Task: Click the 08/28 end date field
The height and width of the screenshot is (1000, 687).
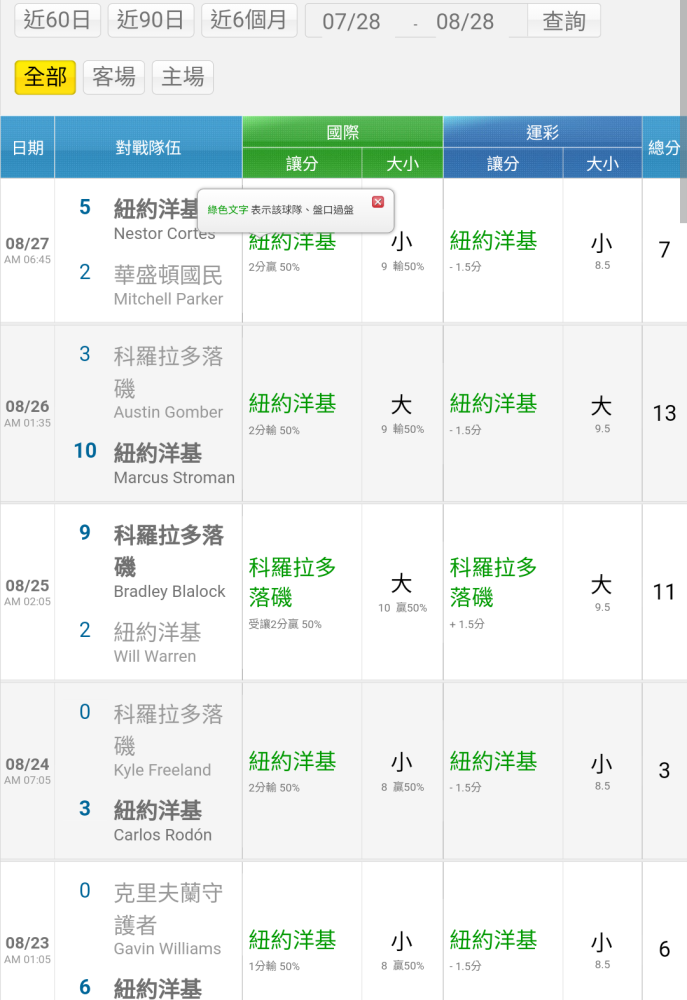Action: 465,22
